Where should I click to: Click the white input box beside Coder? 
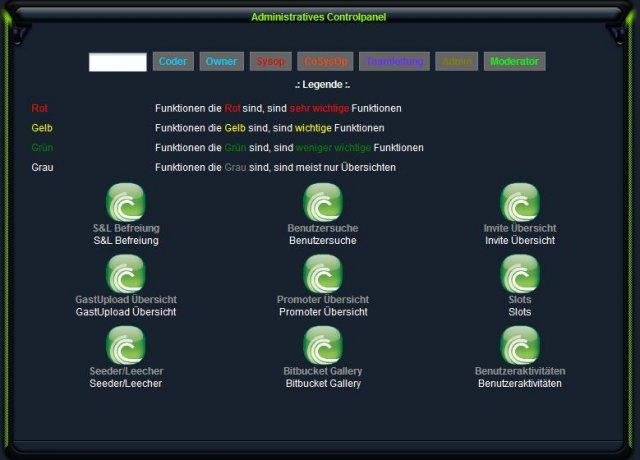pyautogui.click(x=118, y=62)
